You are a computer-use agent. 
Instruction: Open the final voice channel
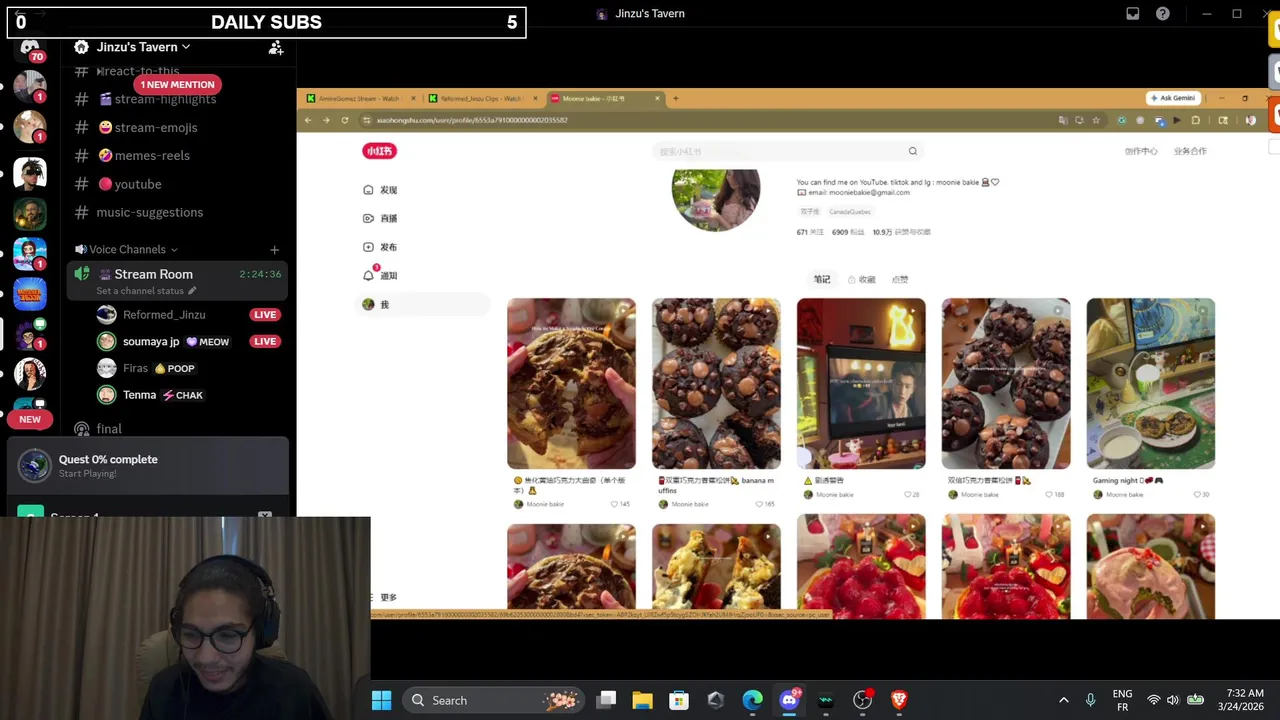109,429
